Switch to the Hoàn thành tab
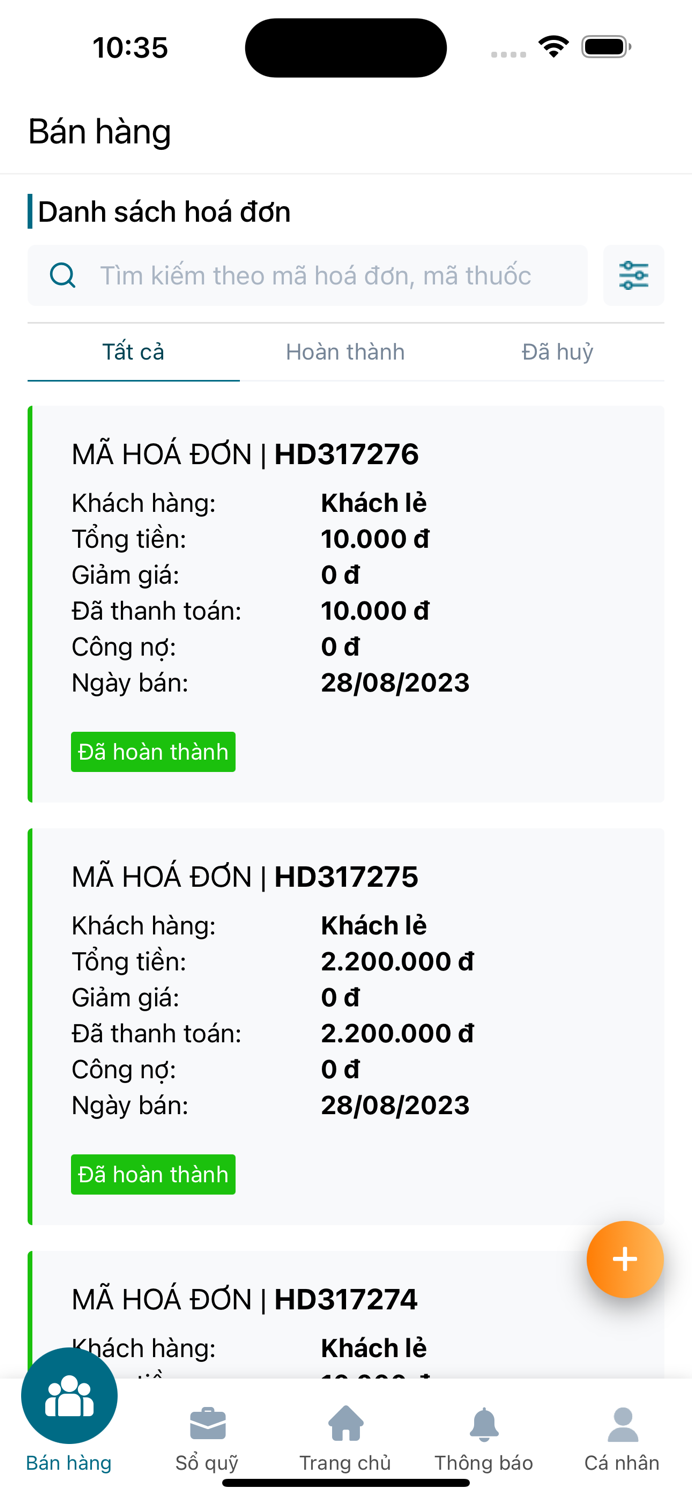This screenshot has height=1500, width=692. coord(345,352)
